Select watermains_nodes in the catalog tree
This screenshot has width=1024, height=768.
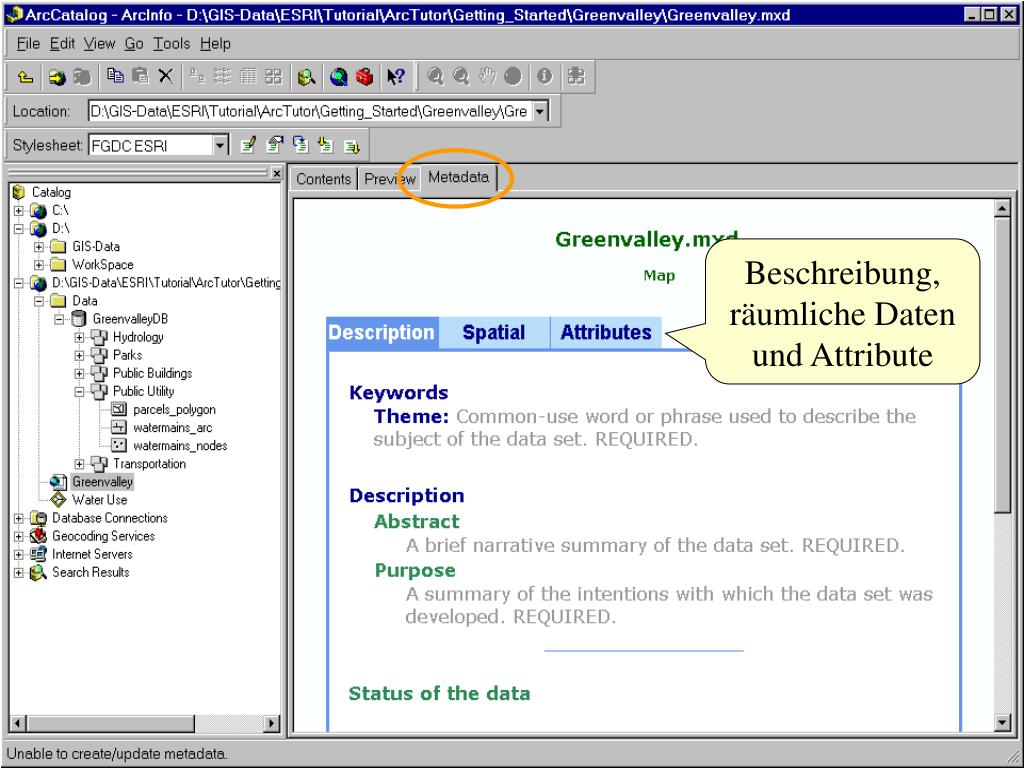pyautogui.click(x=180, y=446)
